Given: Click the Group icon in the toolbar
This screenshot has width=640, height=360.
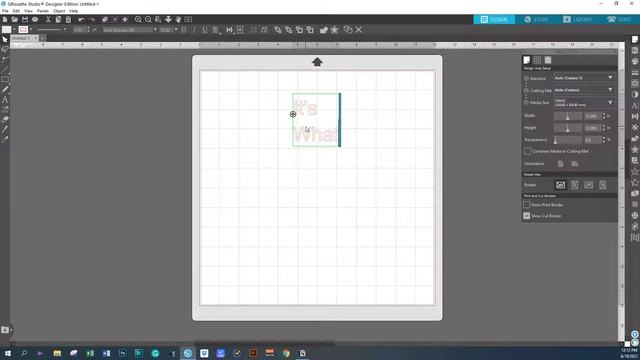Looking at the screenshot, I should (253, 30).
